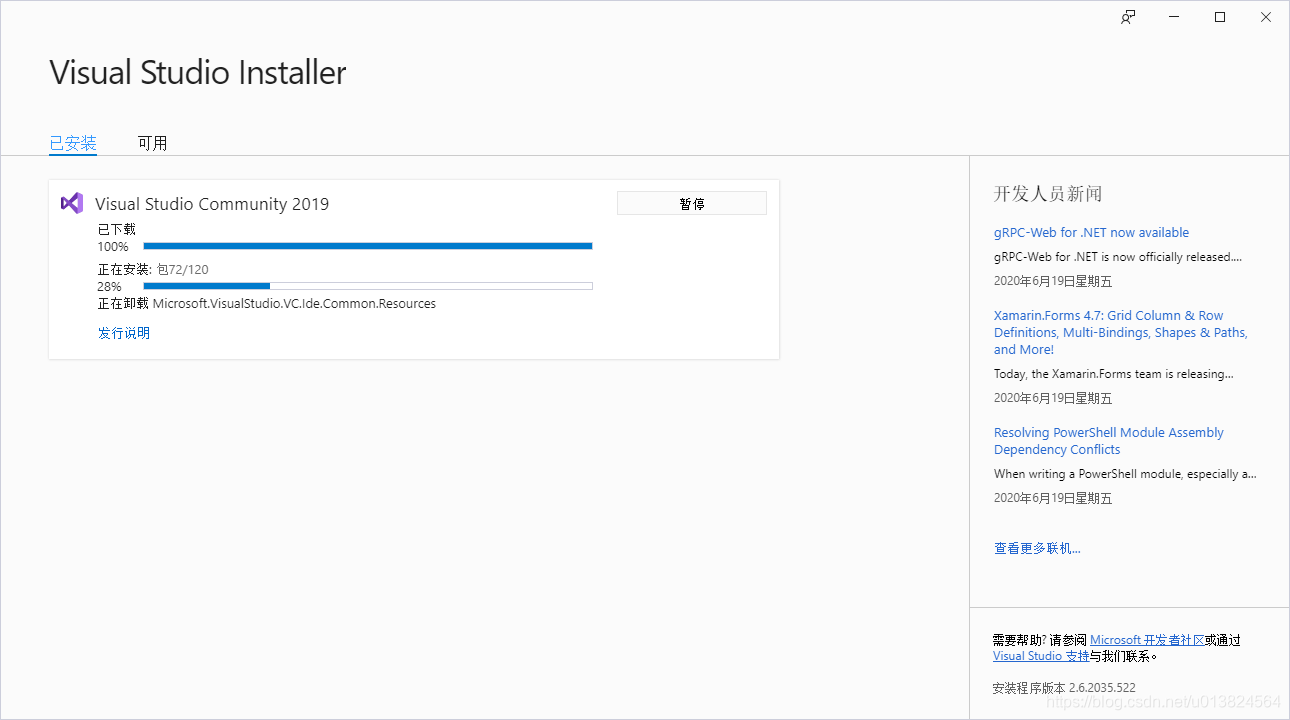Screen dimensions: 1290x720
Task: Click the Today, the Xamarin.Forms team description
Action: 1114,374
